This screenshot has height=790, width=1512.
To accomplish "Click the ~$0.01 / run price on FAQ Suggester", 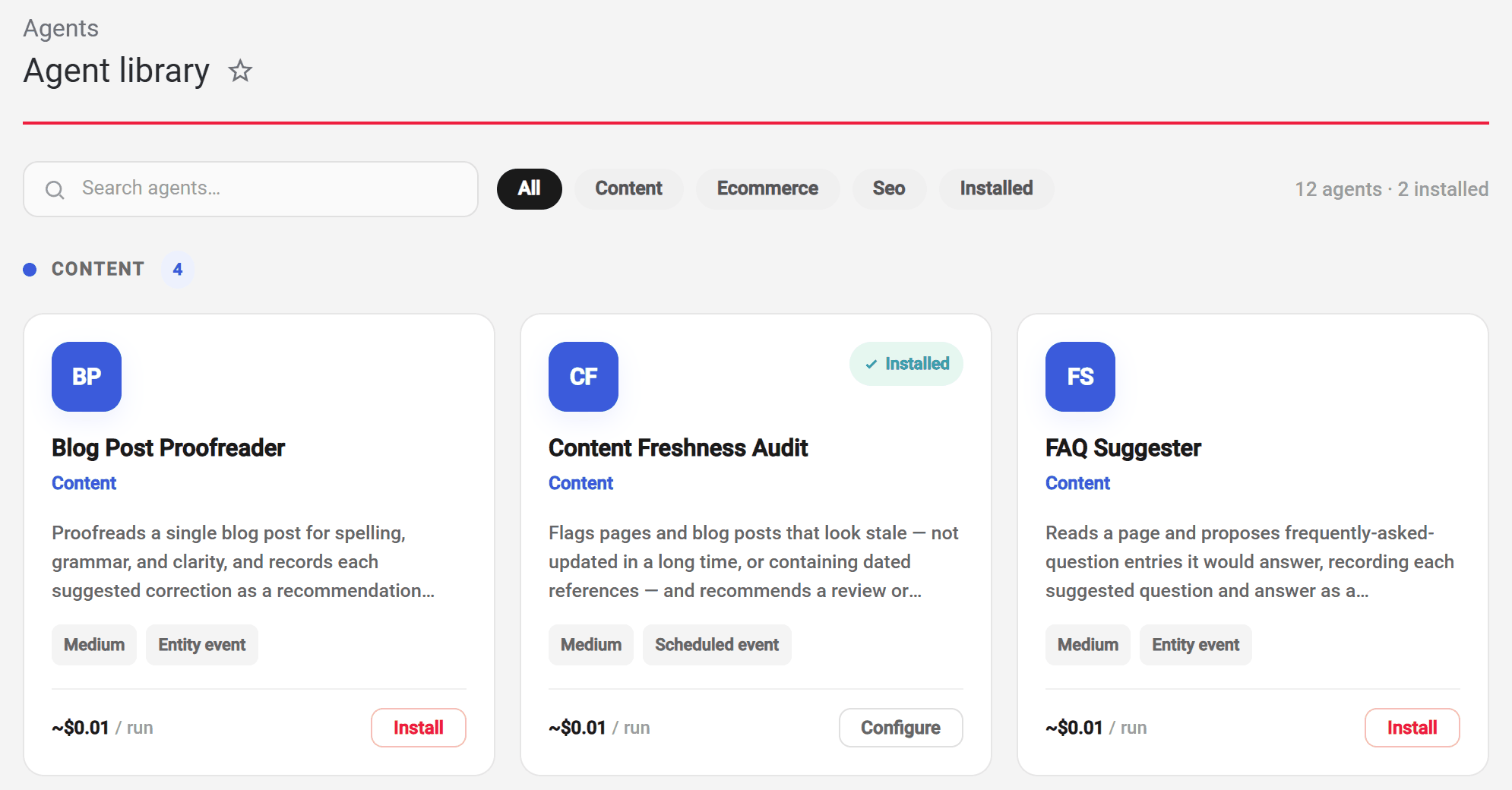I will coord(1096,728).
